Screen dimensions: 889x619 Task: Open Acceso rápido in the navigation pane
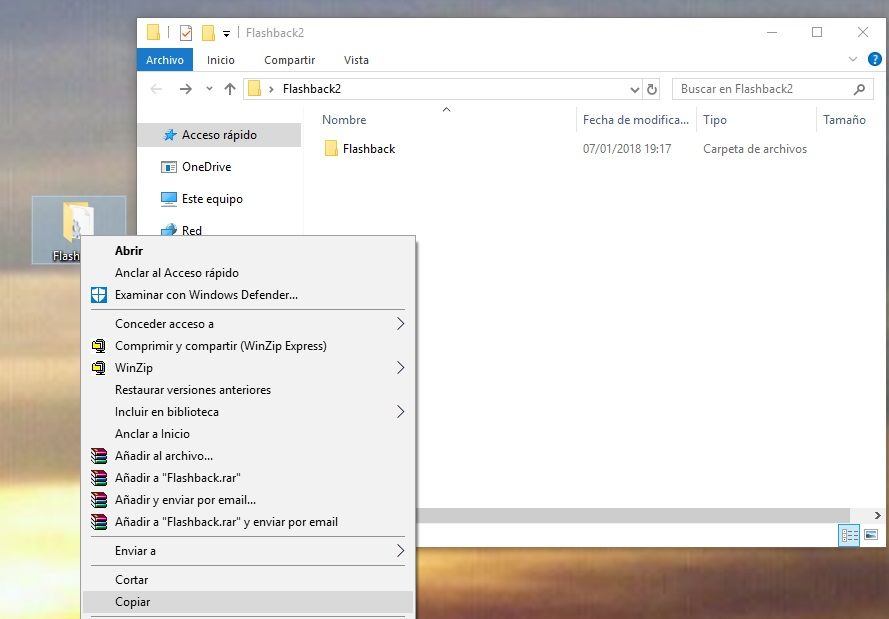coord(219,135)
